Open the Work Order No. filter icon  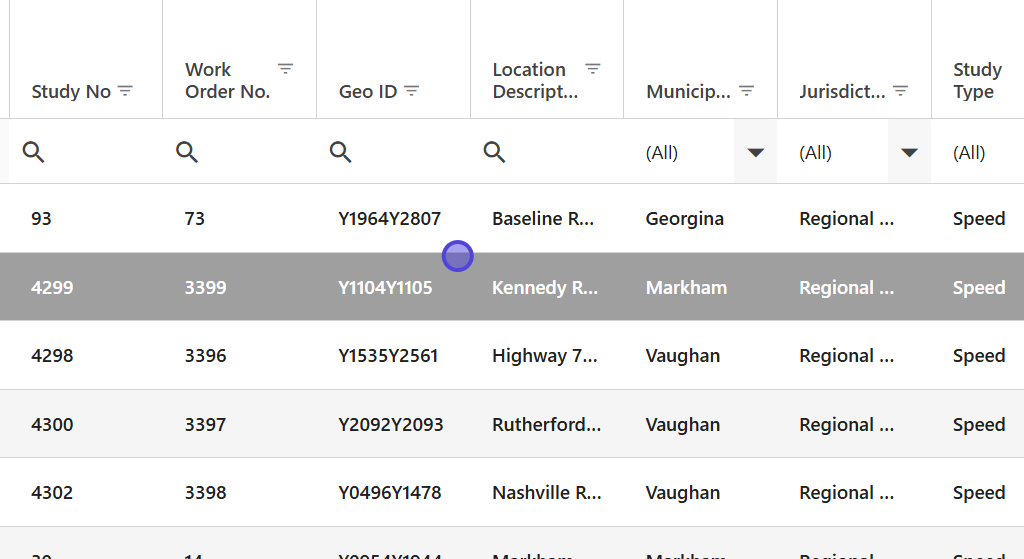286,69
